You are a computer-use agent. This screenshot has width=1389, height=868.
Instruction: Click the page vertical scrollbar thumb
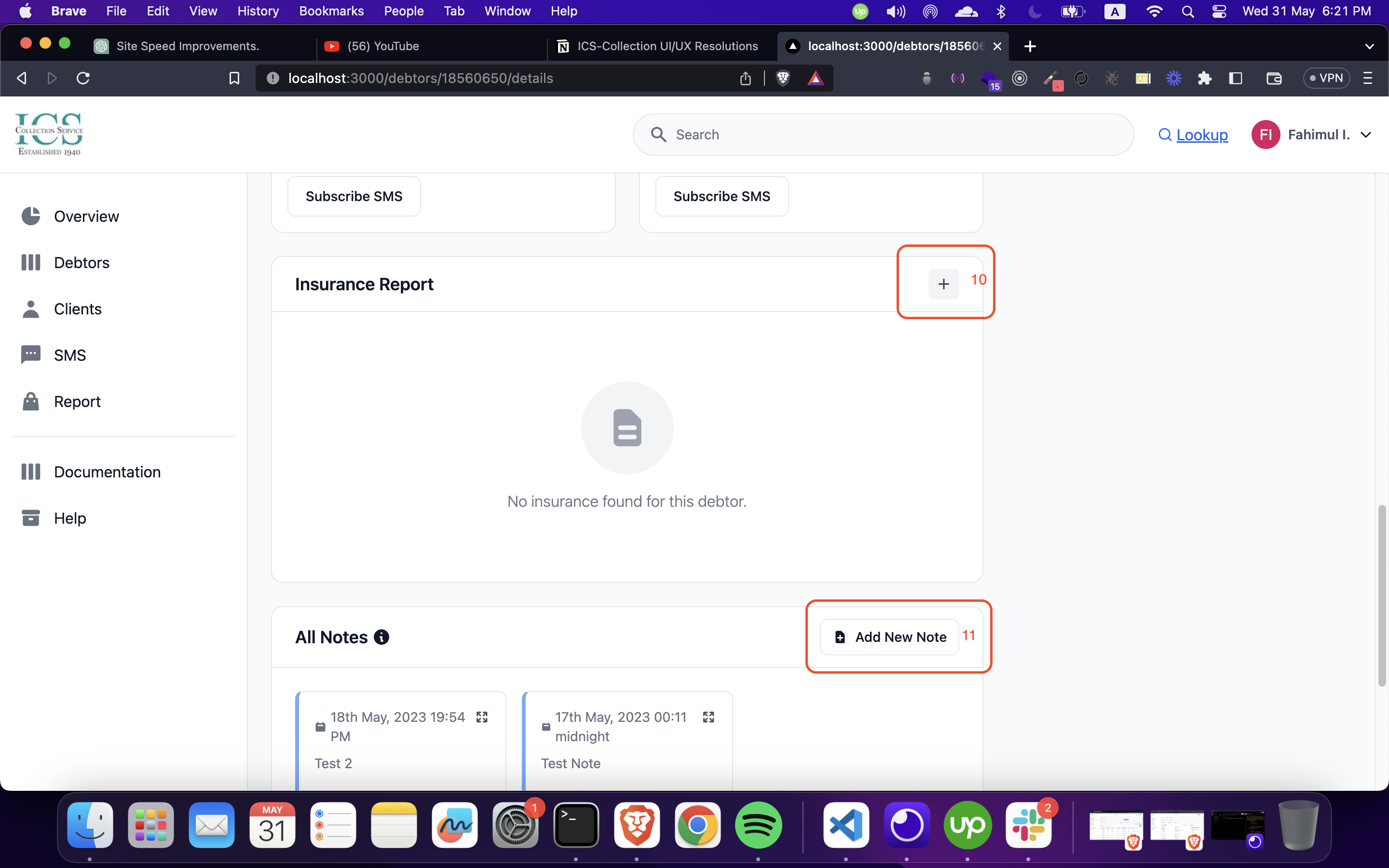(x=1382, y=594)
